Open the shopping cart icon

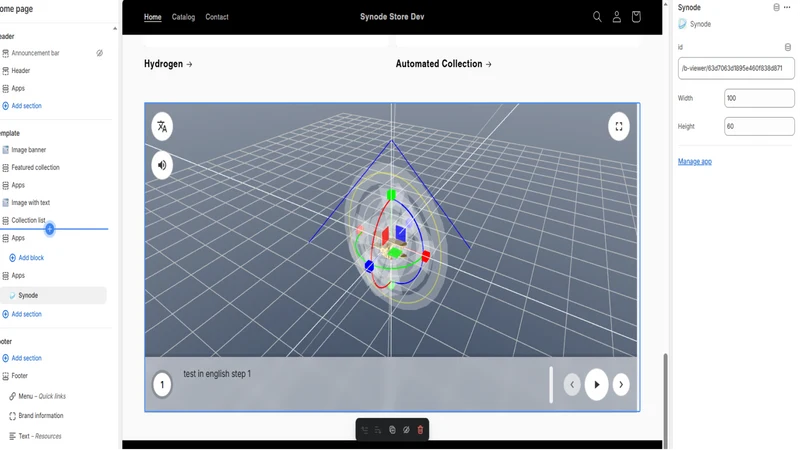click(636, 17)
